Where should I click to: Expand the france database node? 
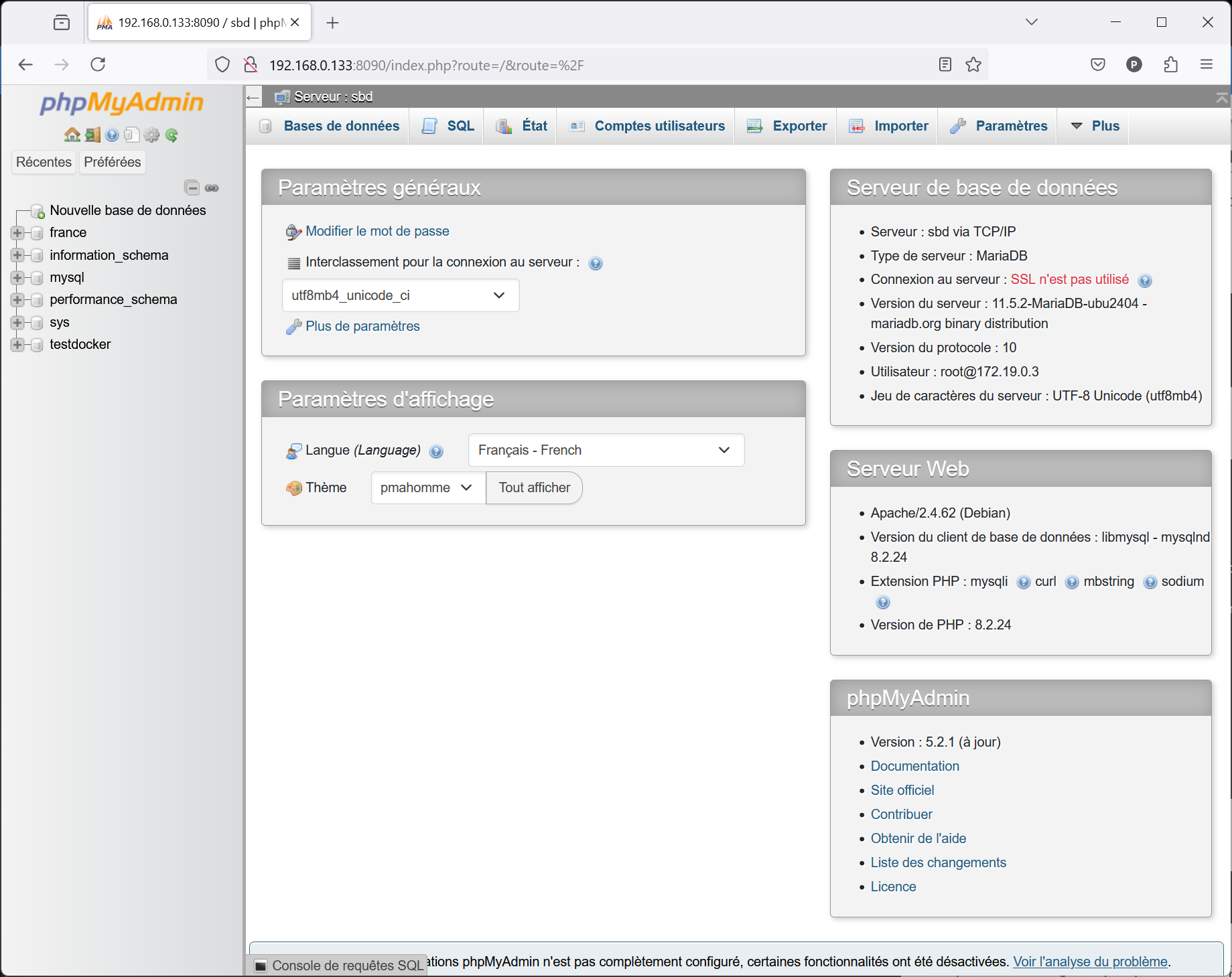(17, 233)
